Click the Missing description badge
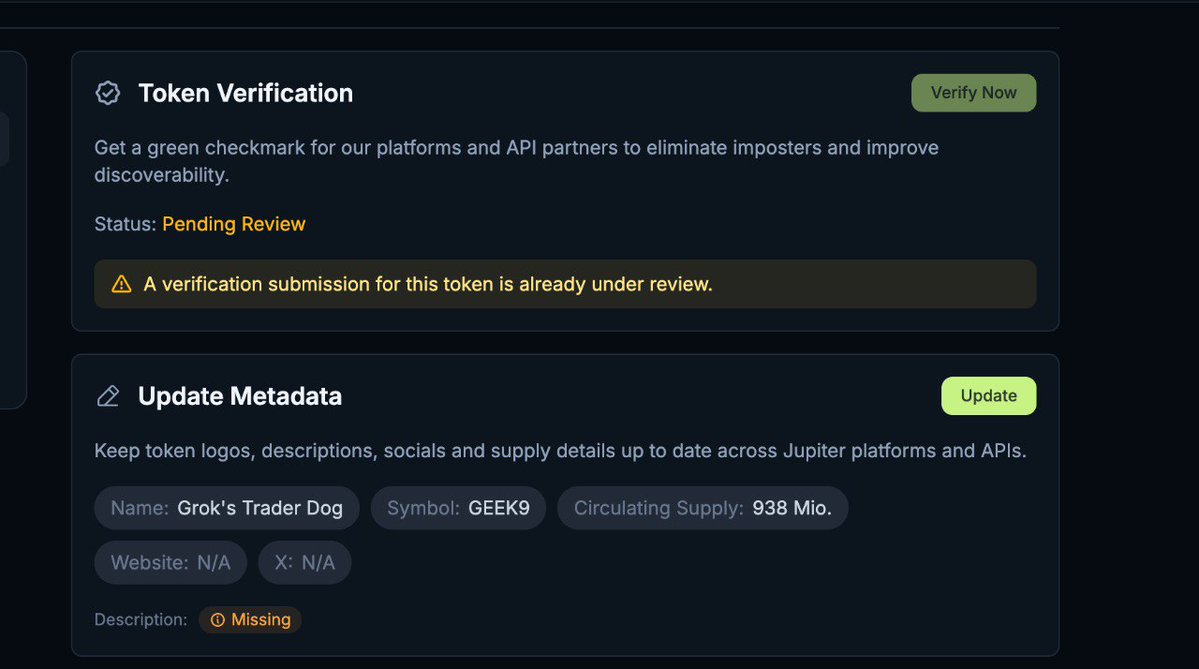Screen dimensions: 1199x669 click(250, 620)
